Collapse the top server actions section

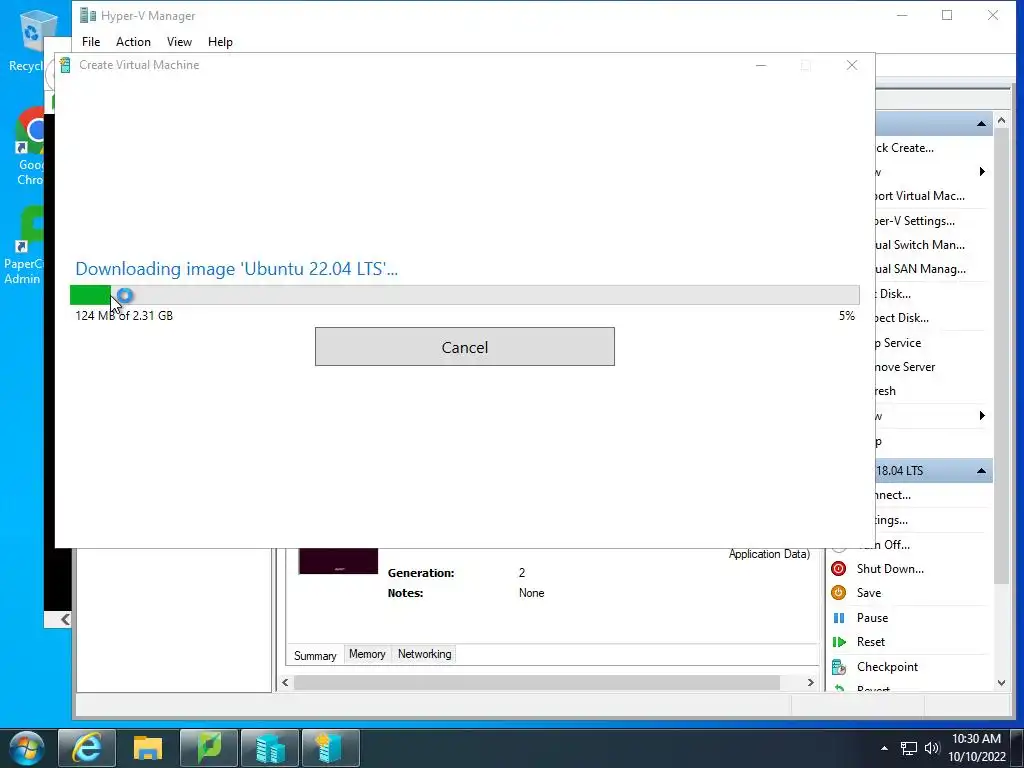tap(981, 123)
